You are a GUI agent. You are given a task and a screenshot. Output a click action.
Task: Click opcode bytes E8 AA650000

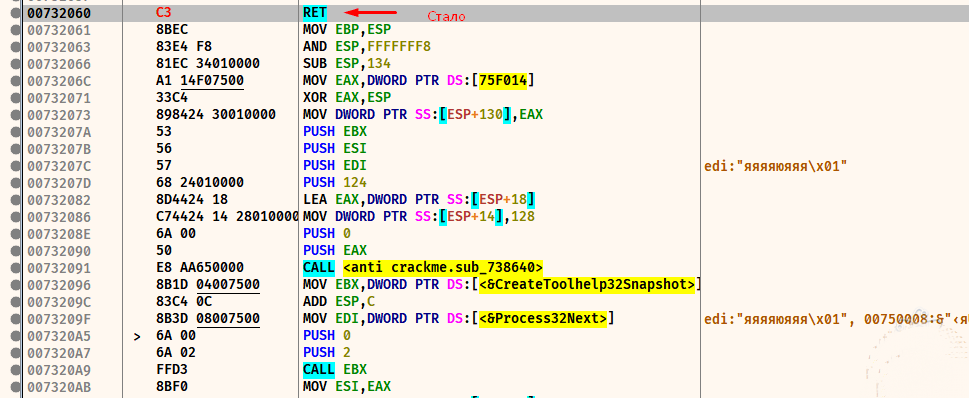[x=200, y=268]
